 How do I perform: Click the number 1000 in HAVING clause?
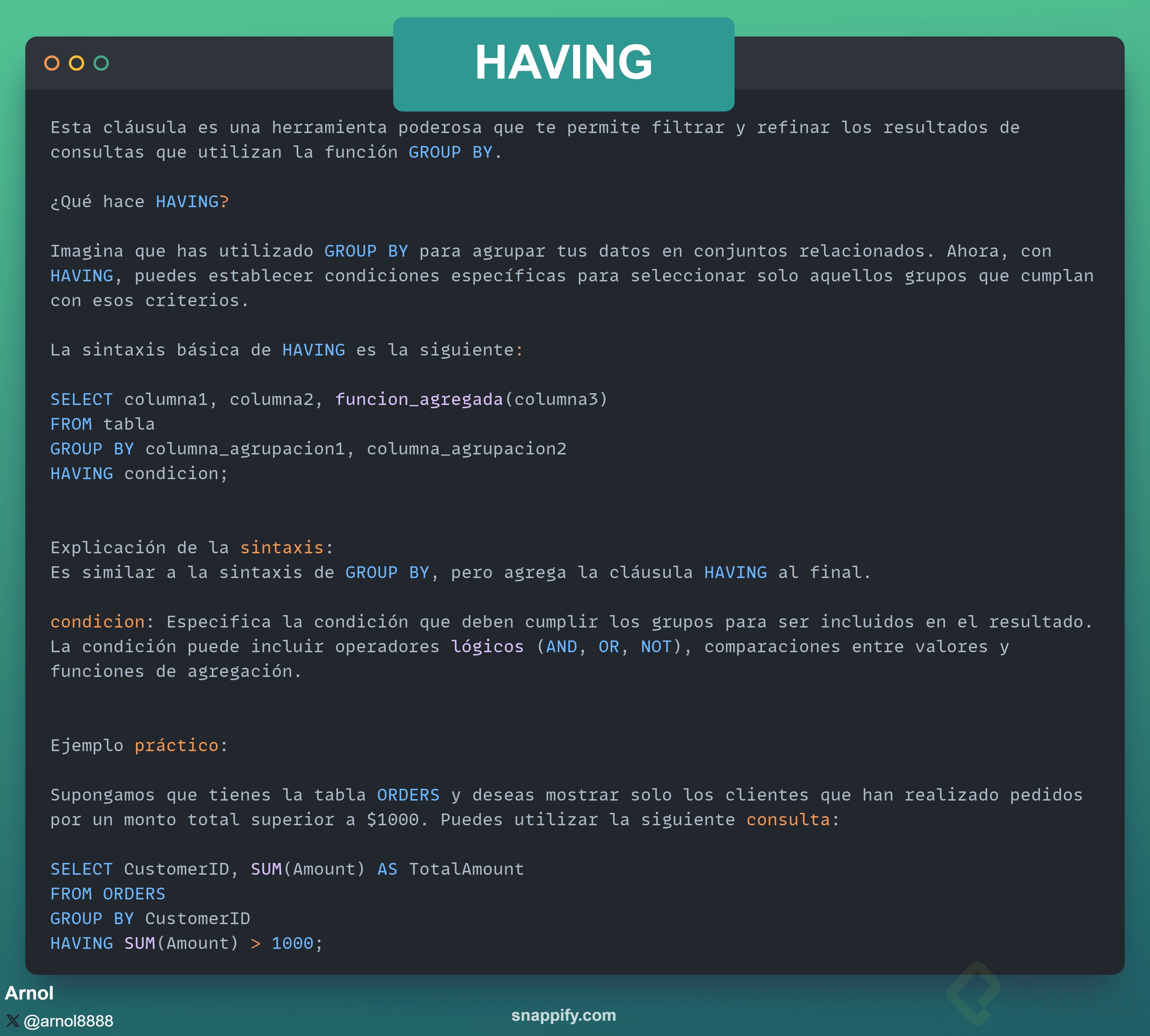293,943
